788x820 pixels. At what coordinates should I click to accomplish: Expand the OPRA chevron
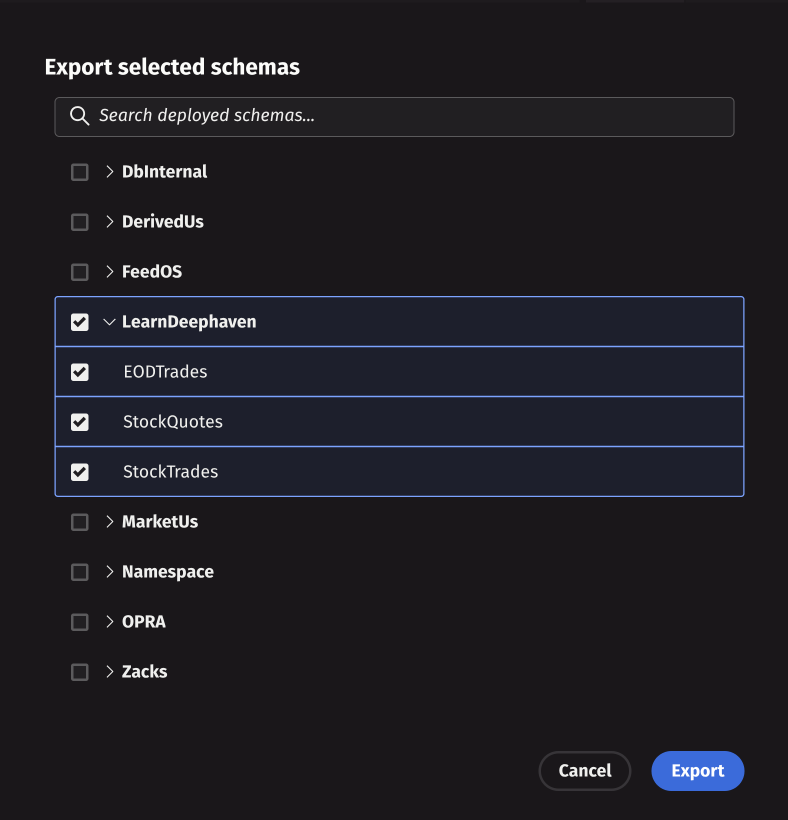tap(110, 622)
